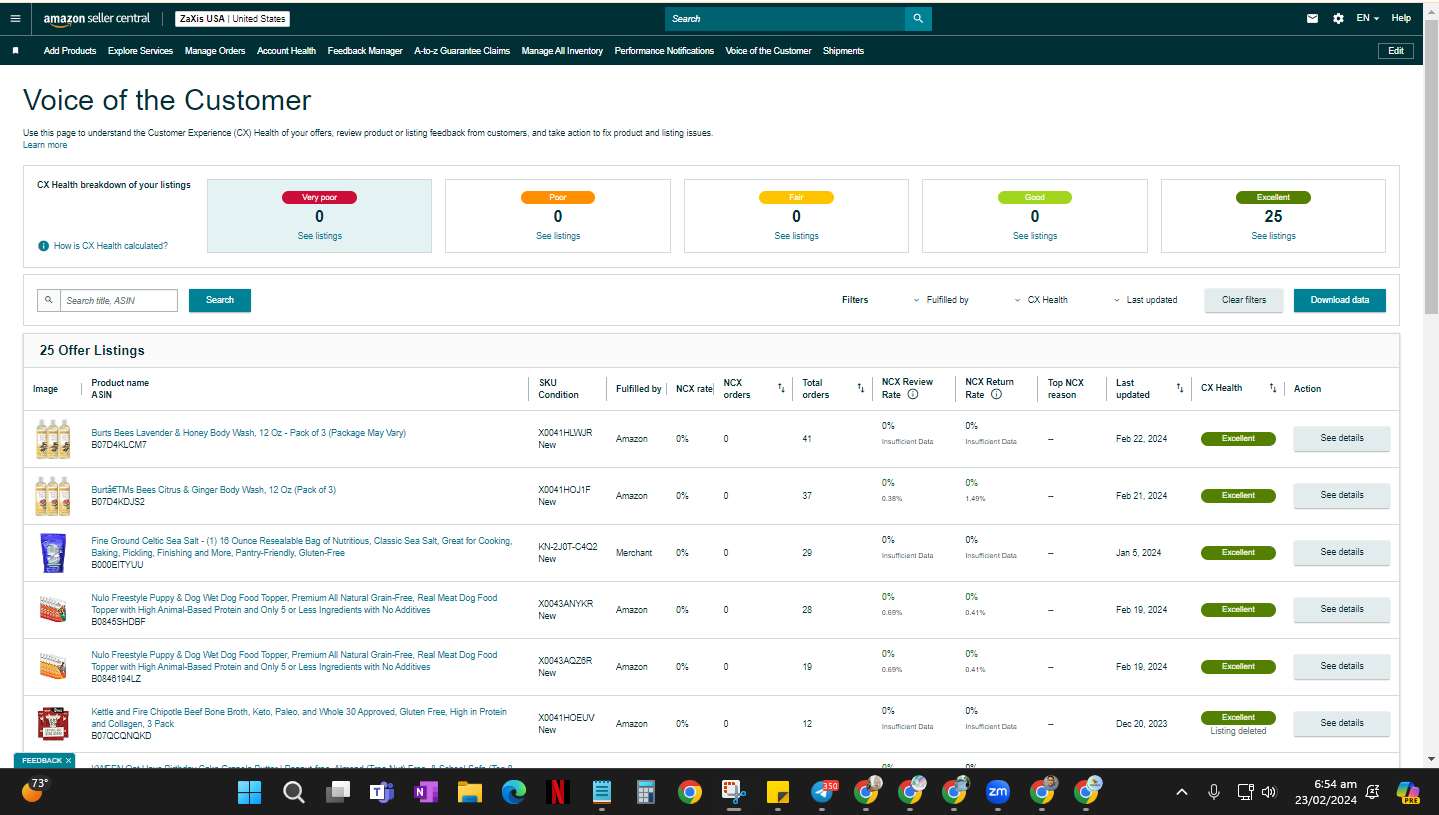1439x815 pixels.
Task: Show hidden system tray icons
Action: [1182, 792]
